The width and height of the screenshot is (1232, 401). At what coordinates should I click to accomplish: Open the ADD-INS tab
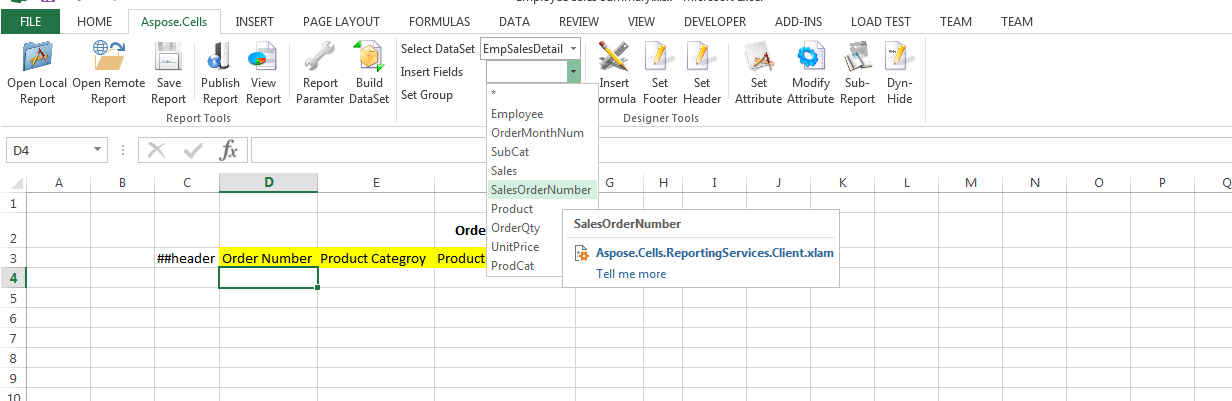[x=800, y=21]
